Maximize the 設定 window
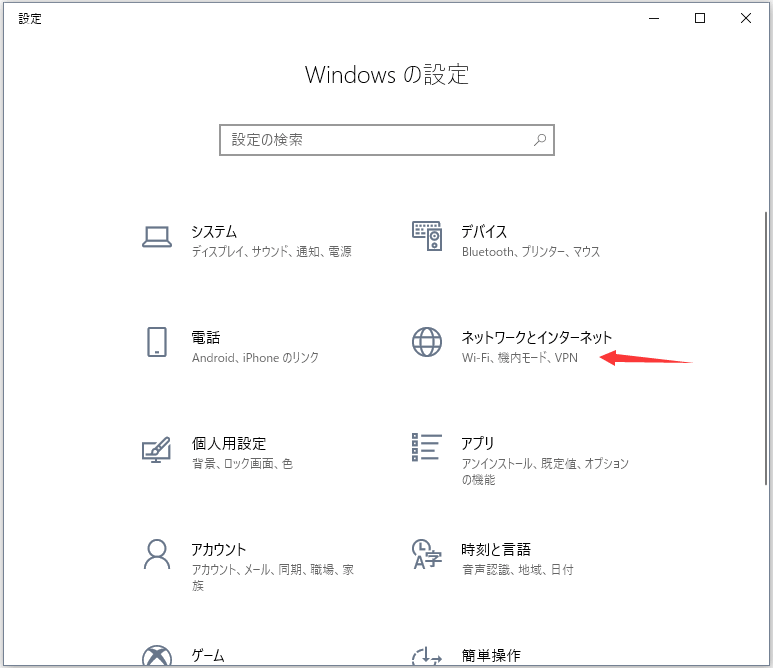 pyautogui.click(x=700, y=18)
